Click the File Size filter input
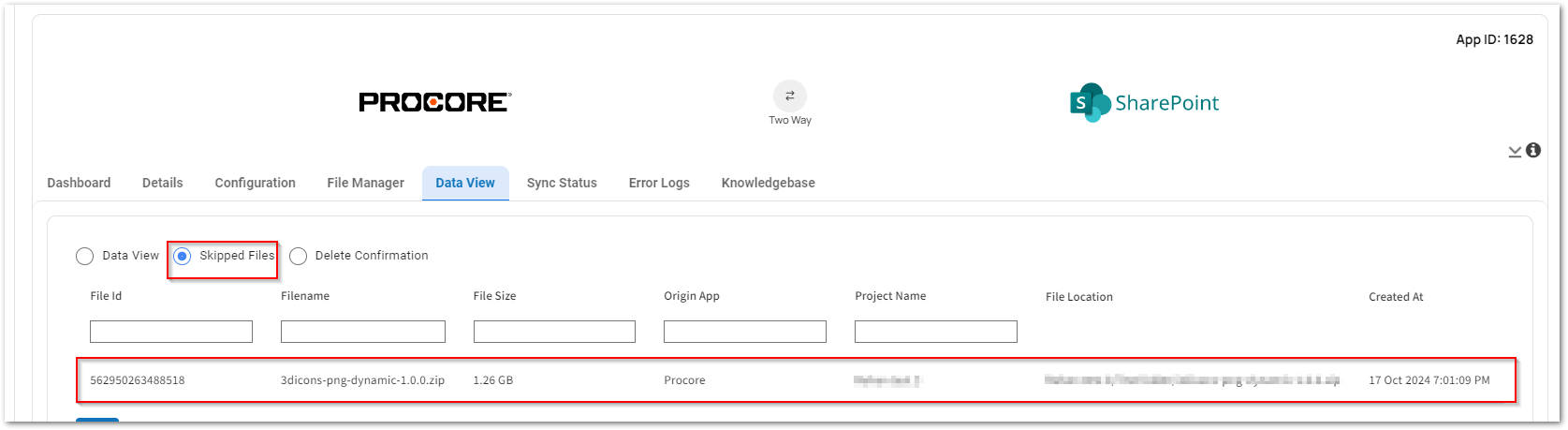 (x=554, y=332)
